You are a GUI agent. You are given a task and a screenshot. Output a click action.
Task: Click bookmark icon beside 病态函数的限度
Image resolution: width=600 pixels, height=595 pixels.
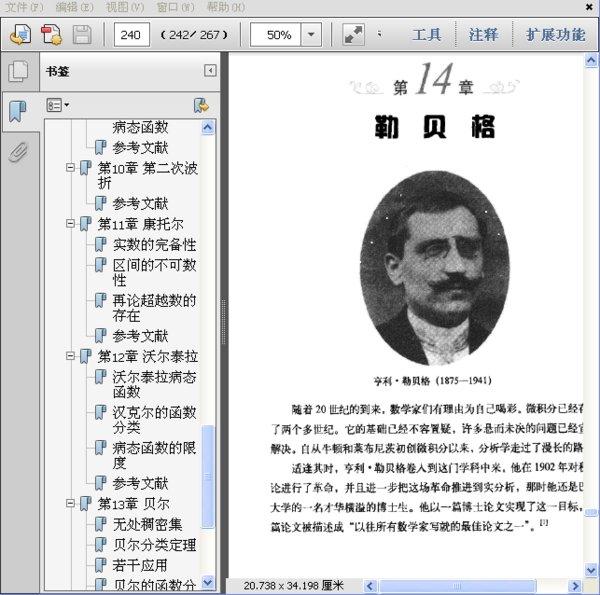[x=100, y=448]
